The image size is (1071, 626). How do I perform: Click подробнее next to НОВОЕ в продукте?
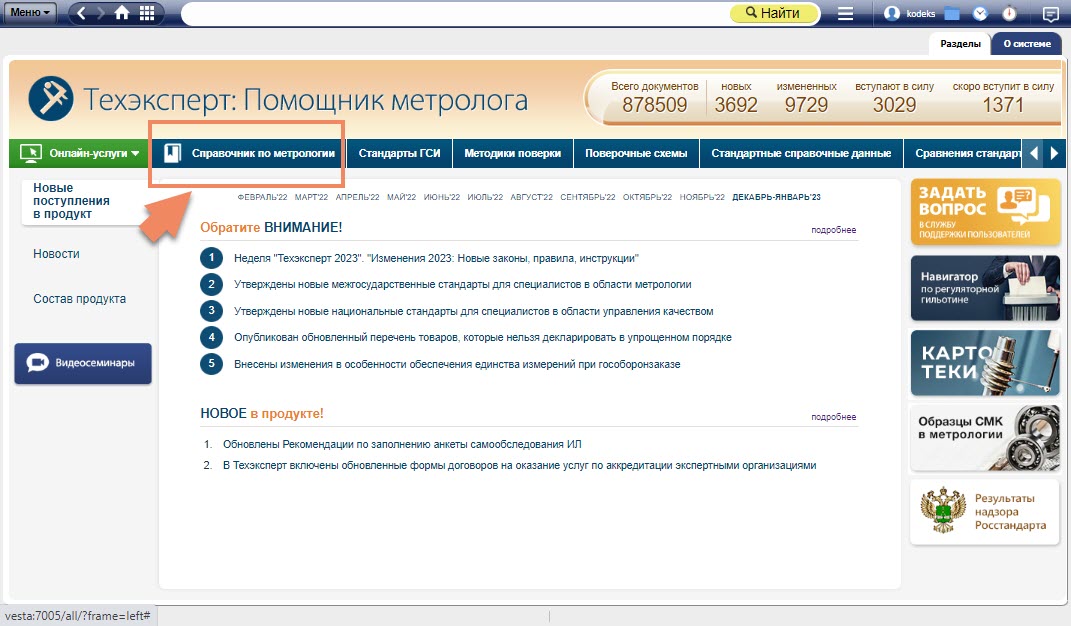833,417
